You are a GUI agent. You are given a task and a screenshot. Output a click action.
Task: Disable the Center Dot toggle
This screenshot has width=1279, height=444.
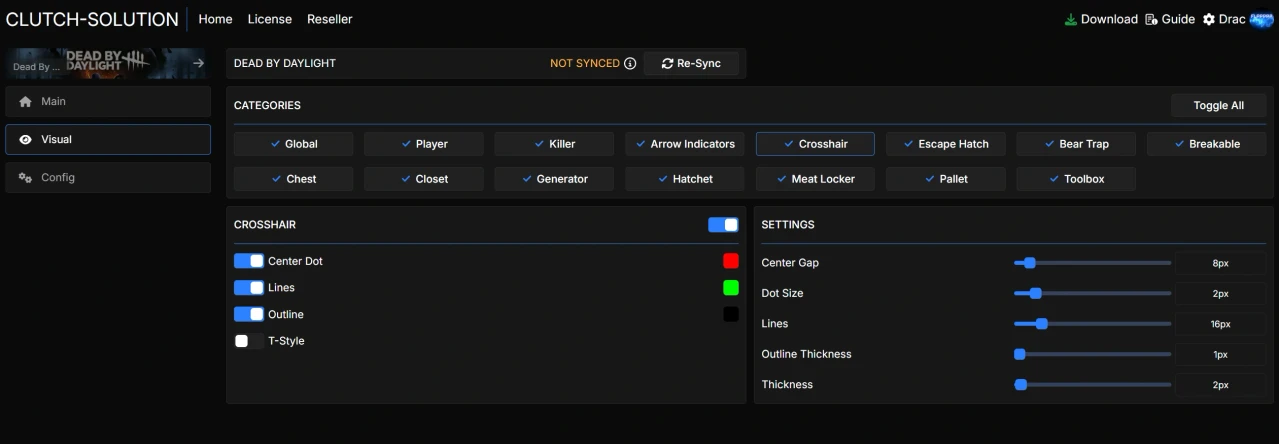pos(249,261)
